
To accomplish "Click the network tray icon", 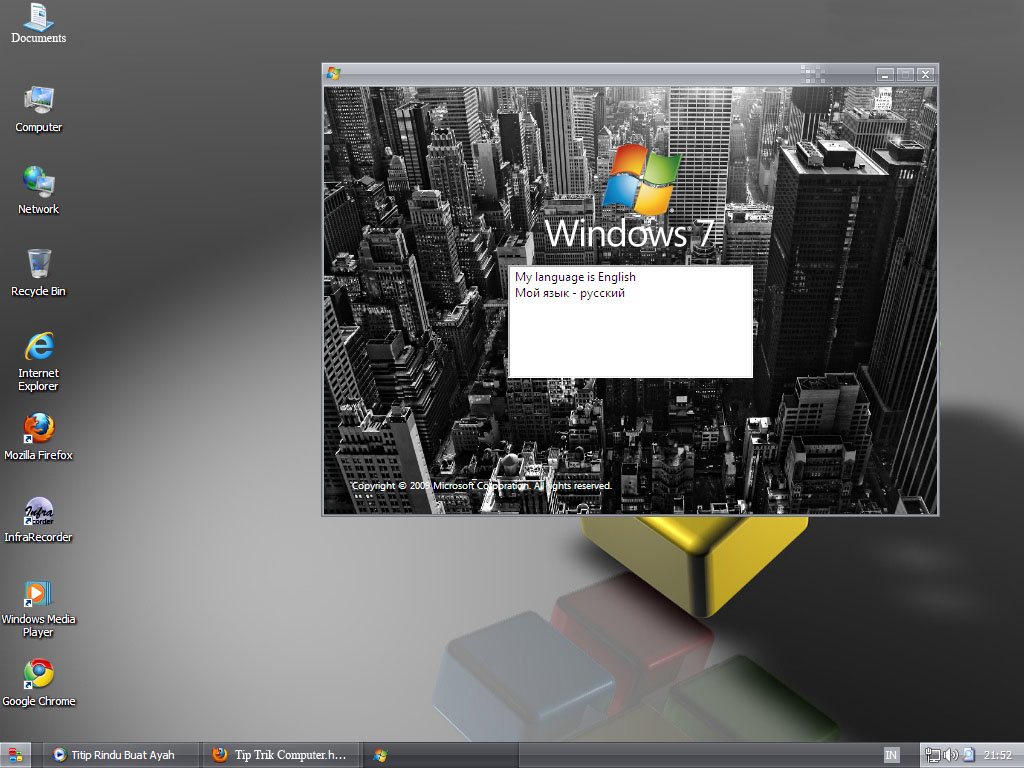I will (933, 756).
